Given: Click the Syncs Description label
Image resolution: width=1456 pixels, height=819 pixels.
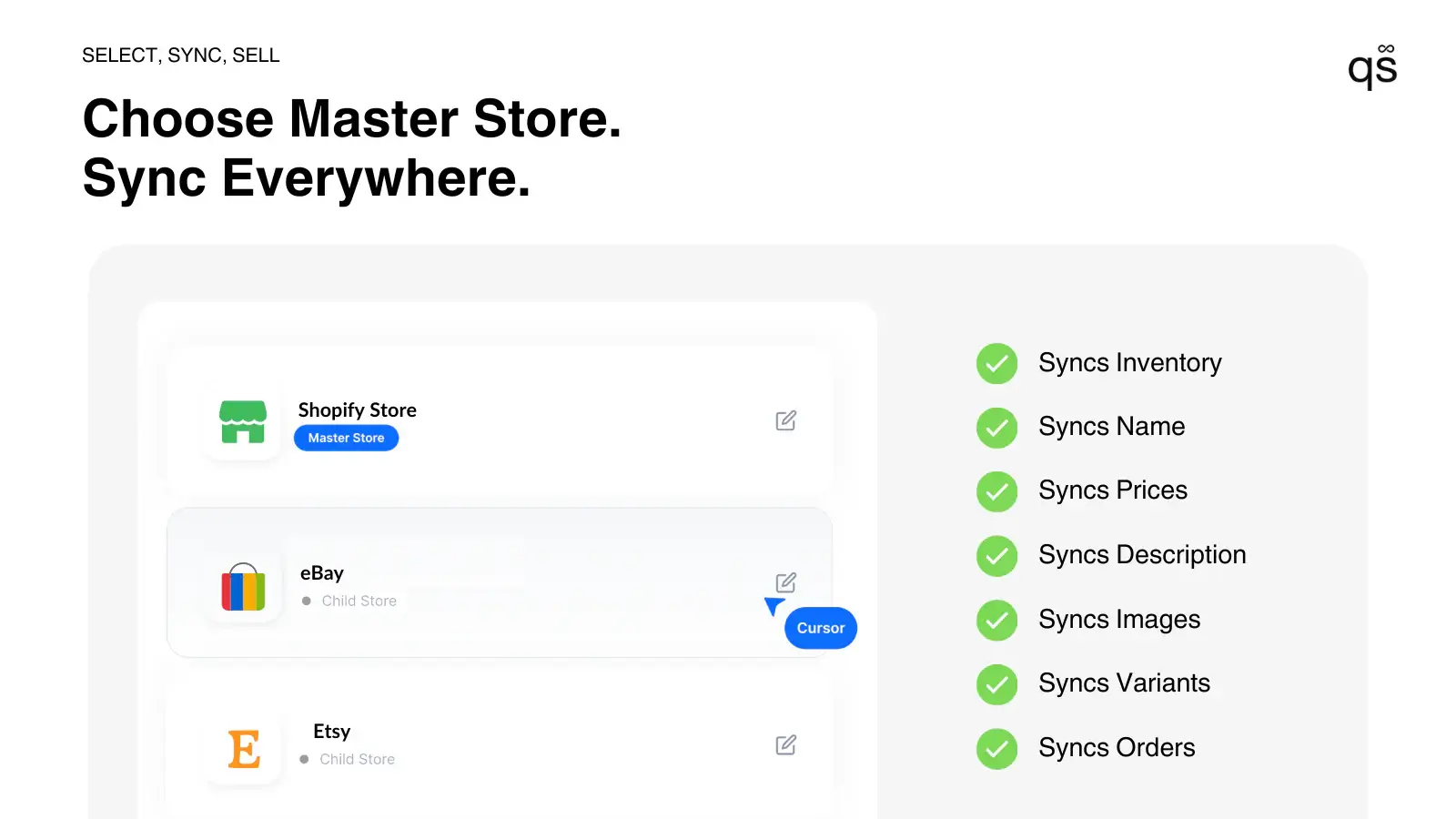Looking at the screenshot, I should pyautogui.click(x=1142, y=555).
